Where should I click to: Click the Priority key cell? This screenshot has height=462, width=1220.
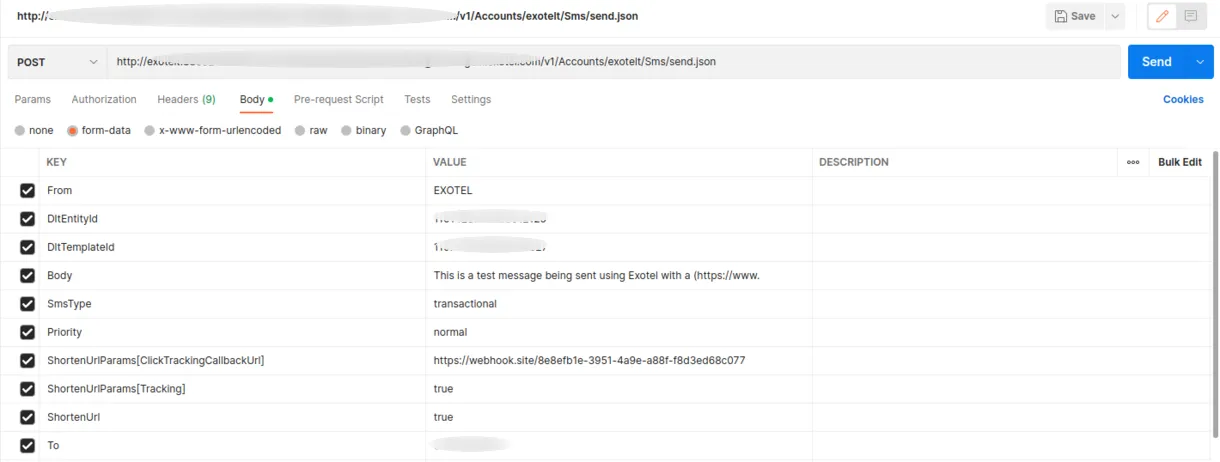[233, 332]
